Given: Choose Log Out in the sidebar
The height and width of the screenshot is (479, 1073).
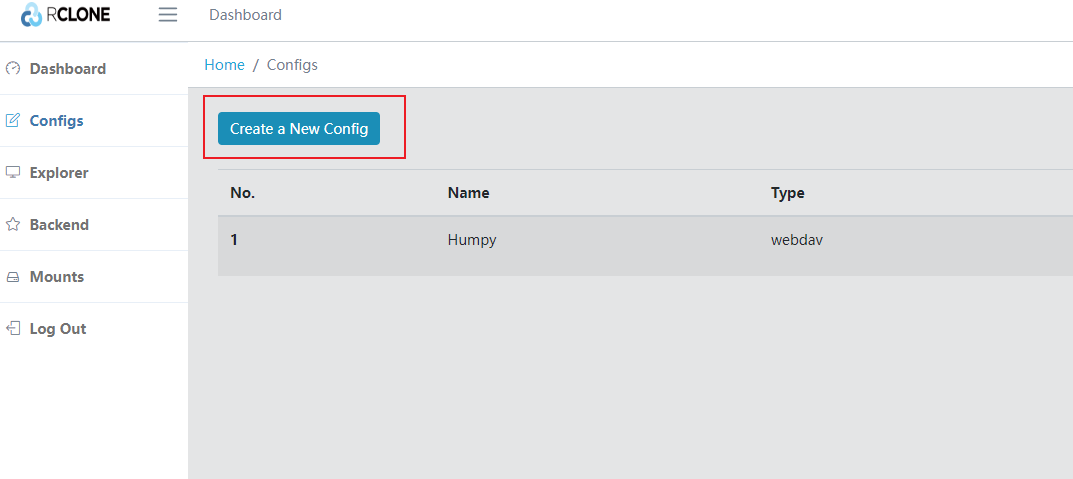Looking at the screenshot, I should [x=58, y=329].
